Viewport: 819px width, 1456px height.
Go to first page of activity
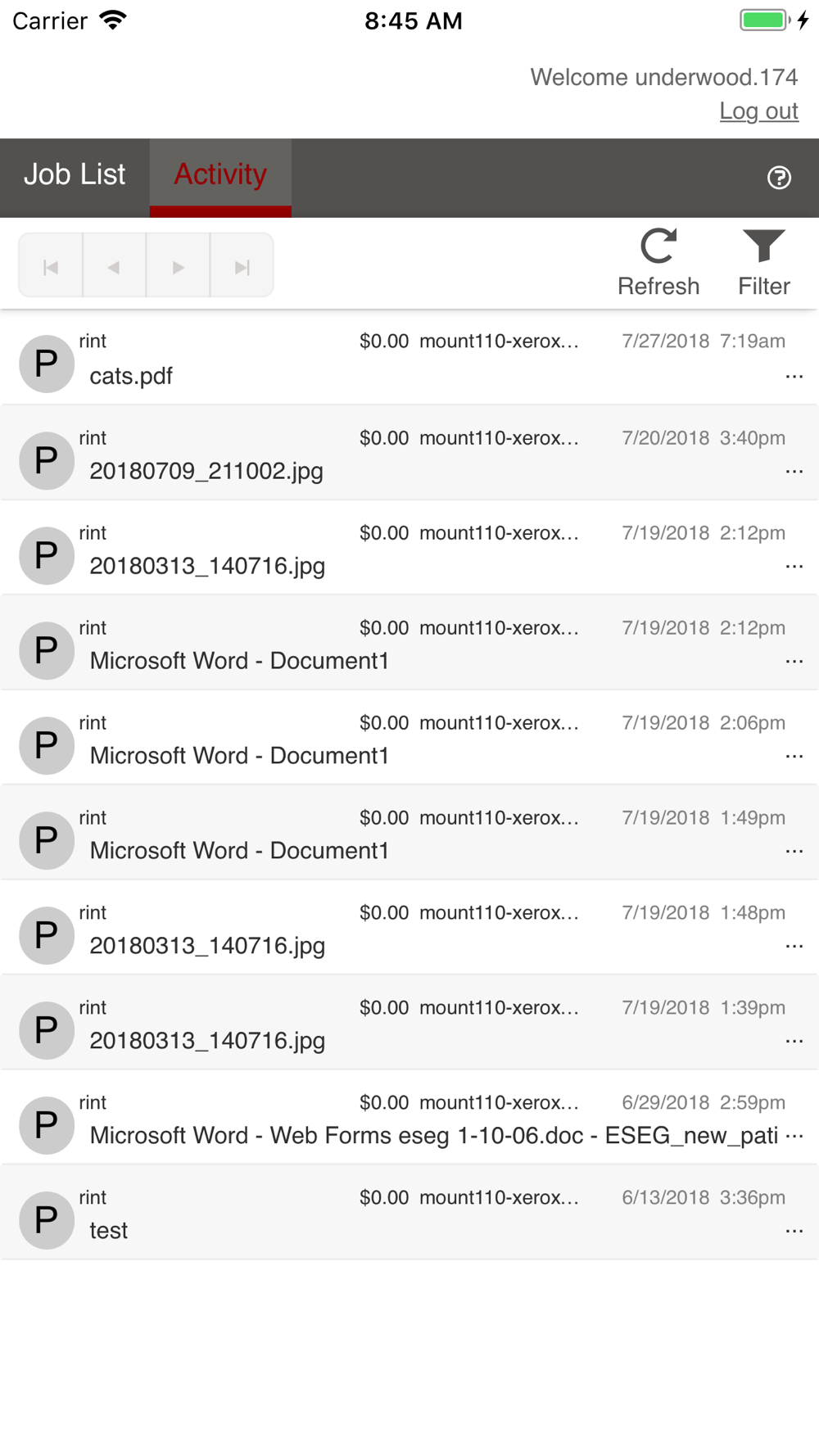pos(51,266)
